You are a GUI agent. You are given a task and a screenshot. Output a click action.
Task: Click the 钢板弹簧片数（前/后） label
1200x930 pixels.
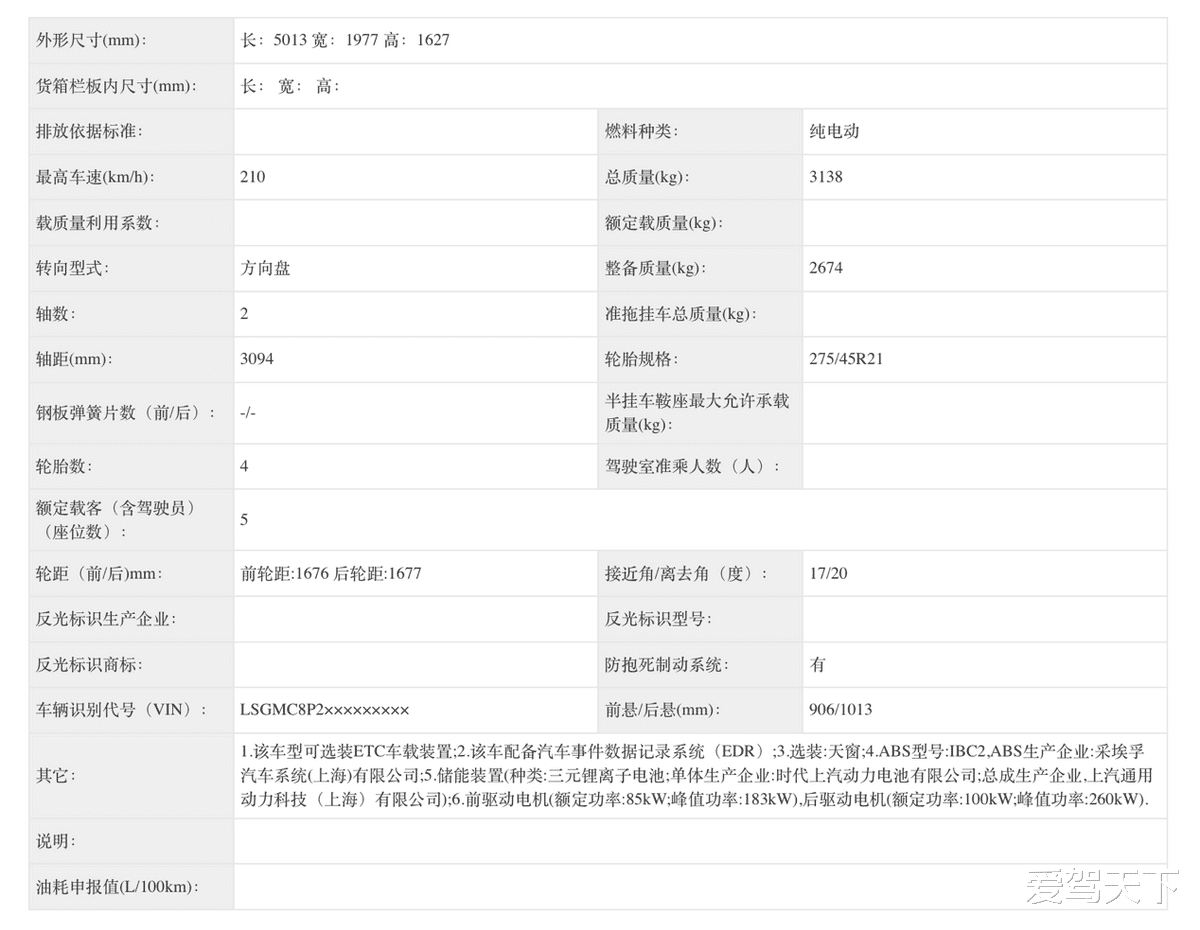coord(126,413)
